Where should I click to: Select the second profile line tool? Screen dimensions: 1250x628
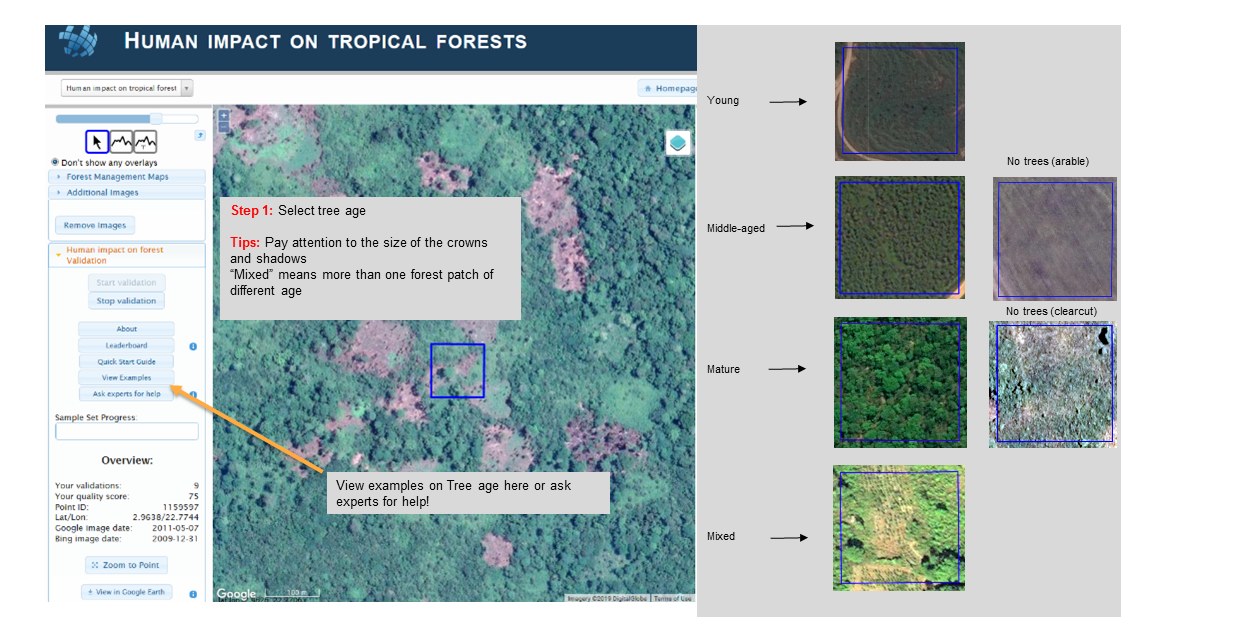click(121, 142)
